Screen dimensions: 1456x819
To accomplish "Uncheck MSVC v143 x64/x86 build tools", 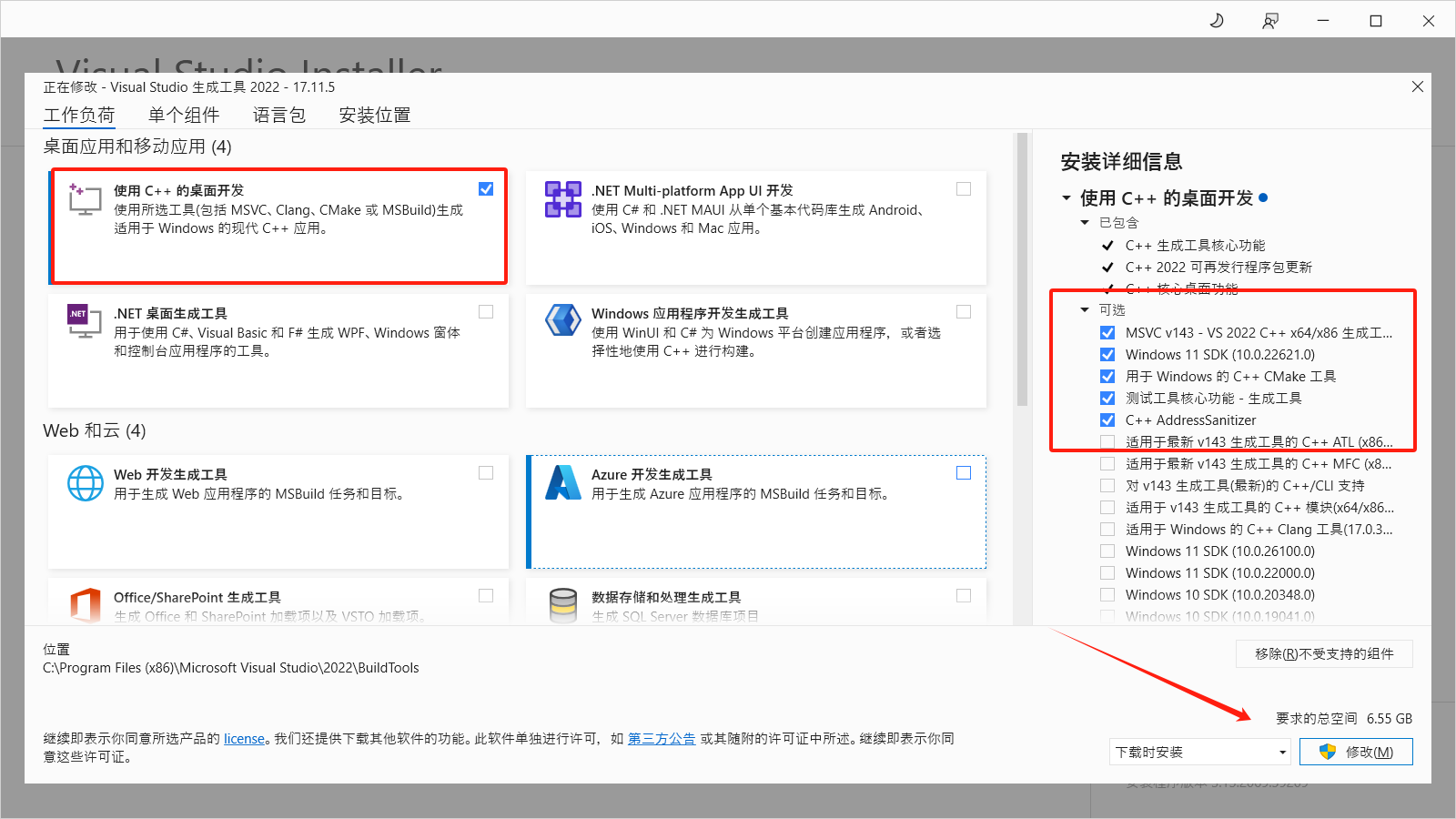I will (1107, 333).
